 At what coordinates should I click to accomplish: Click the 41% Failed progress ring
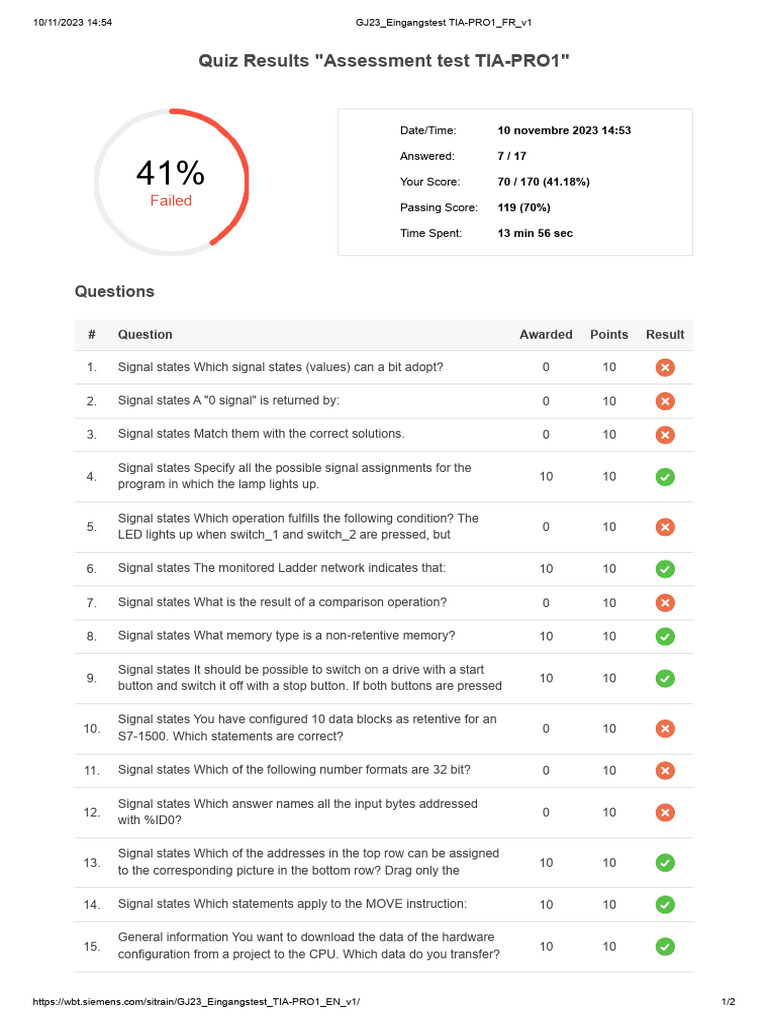171,183
